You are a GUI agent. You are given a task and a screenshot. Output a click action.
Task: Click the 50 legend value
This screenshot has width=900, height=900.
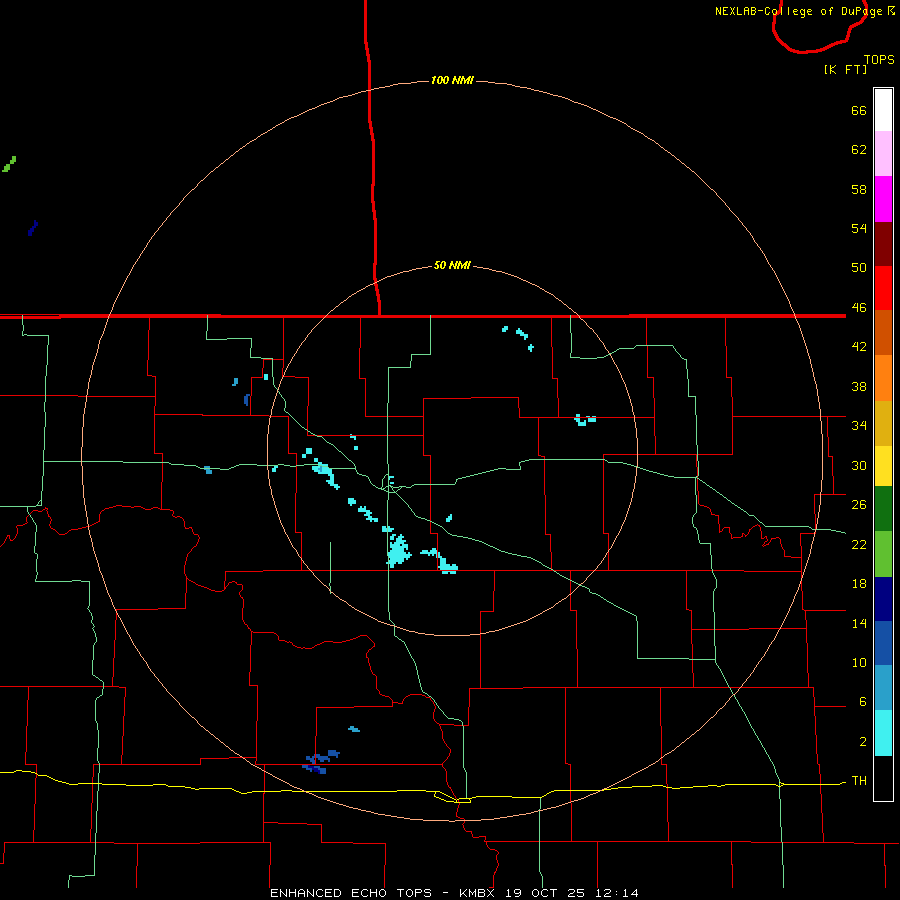859,268
